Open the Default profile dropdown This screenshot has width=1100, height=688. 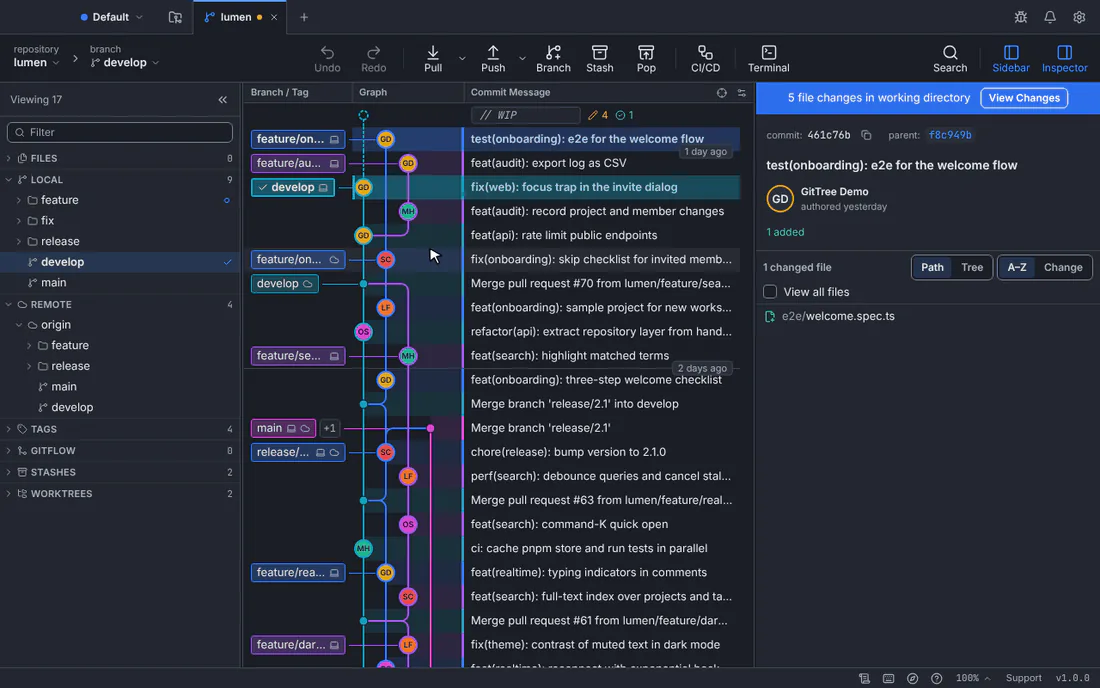(x=112, y=17)
